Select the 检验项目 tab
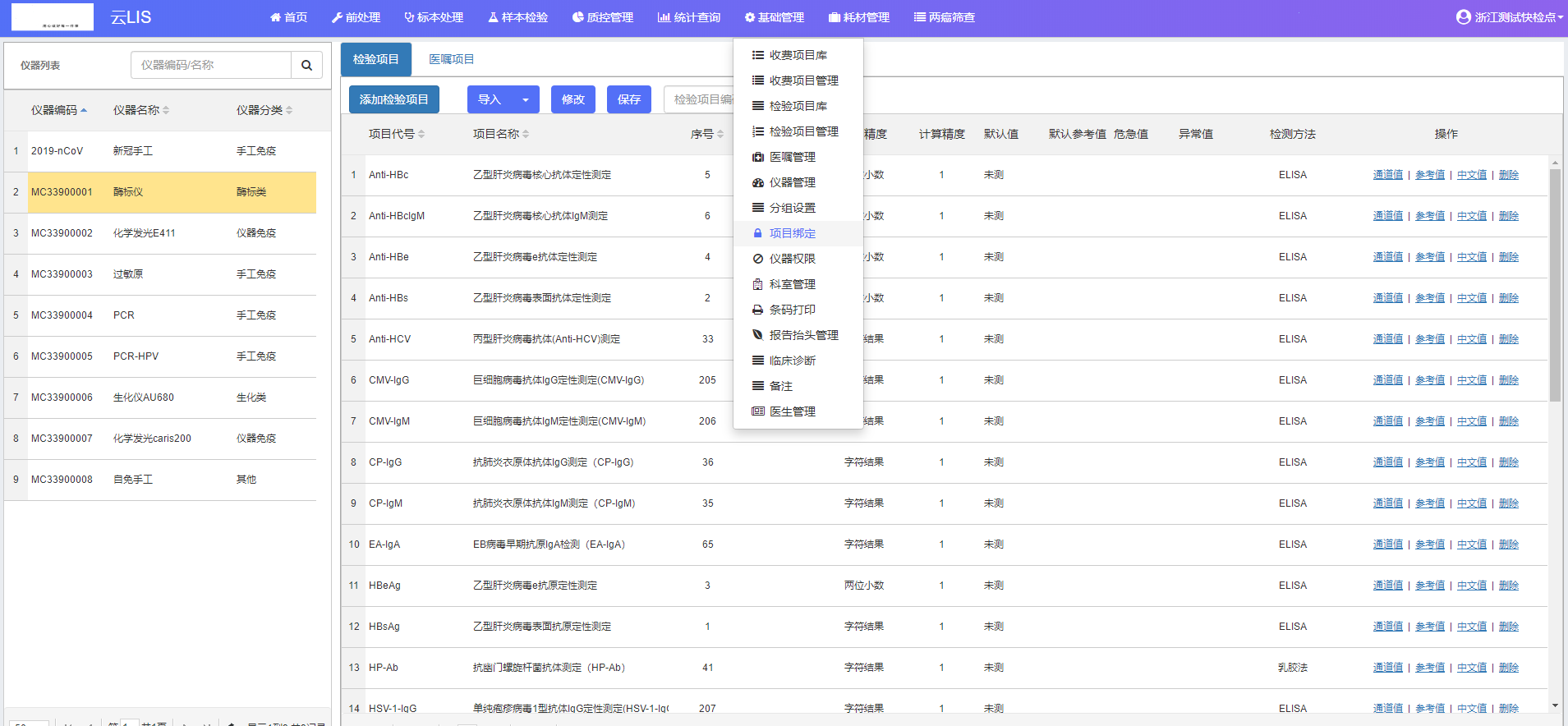 tap(376, 59)
